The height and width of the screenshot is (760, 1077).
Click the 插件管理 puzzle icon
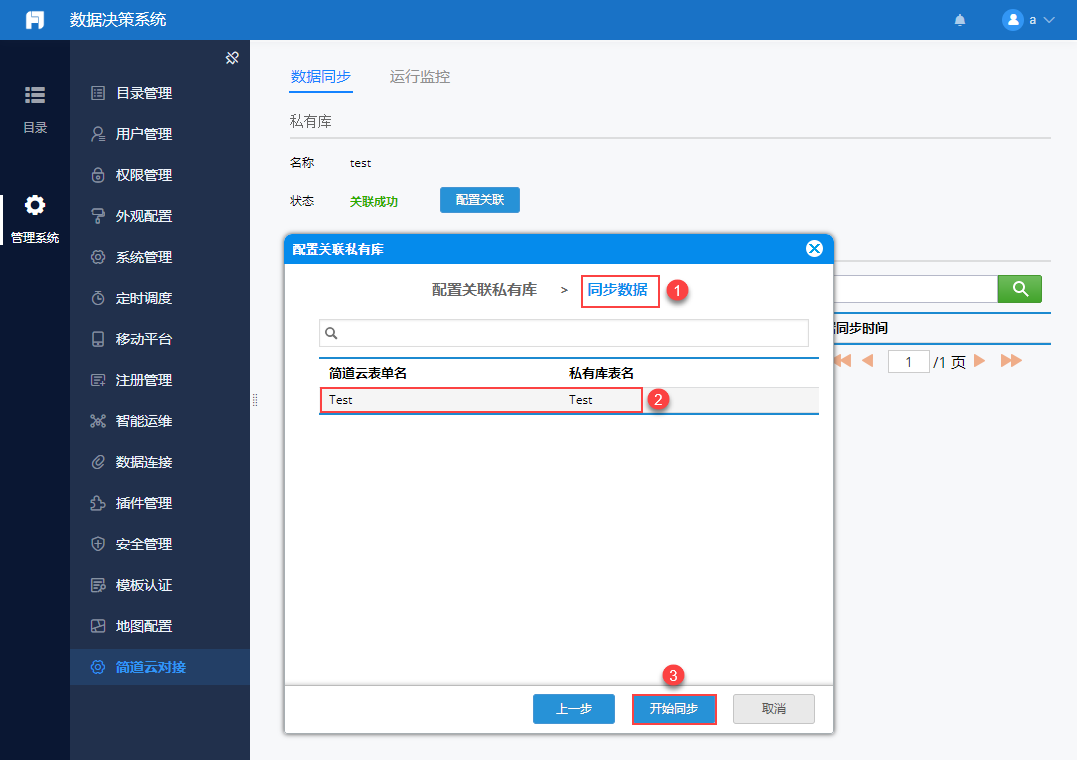(98, 503)
